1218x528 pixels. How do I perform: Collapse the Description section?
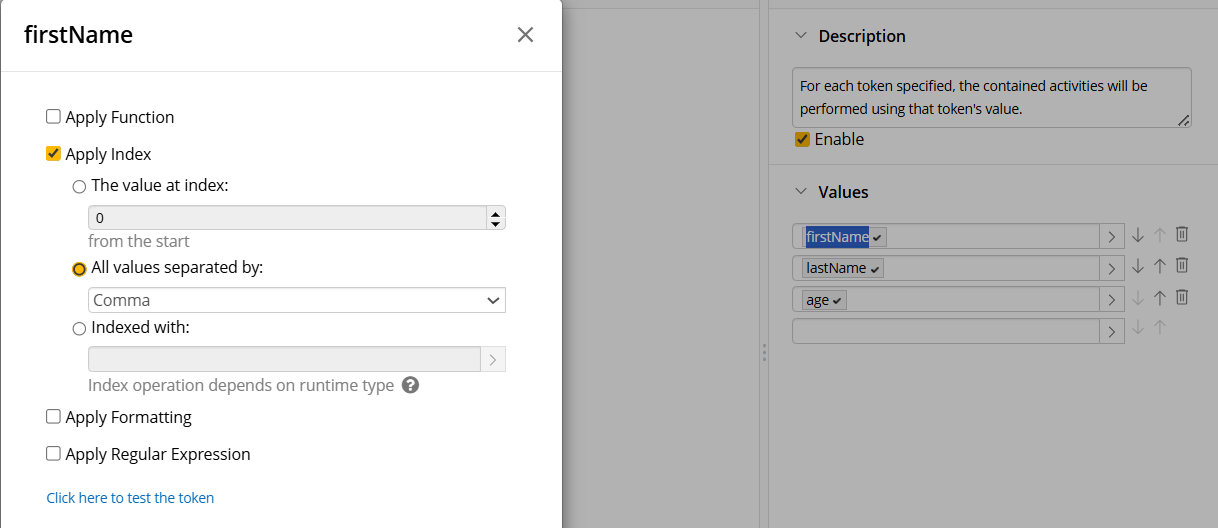[x=800, y=36]
